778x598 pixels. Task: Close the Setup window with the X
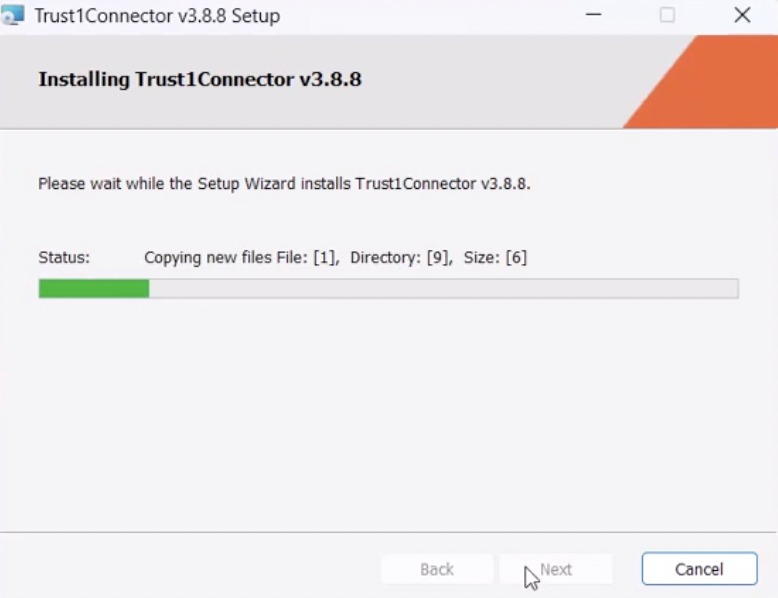tap(742, 15)
